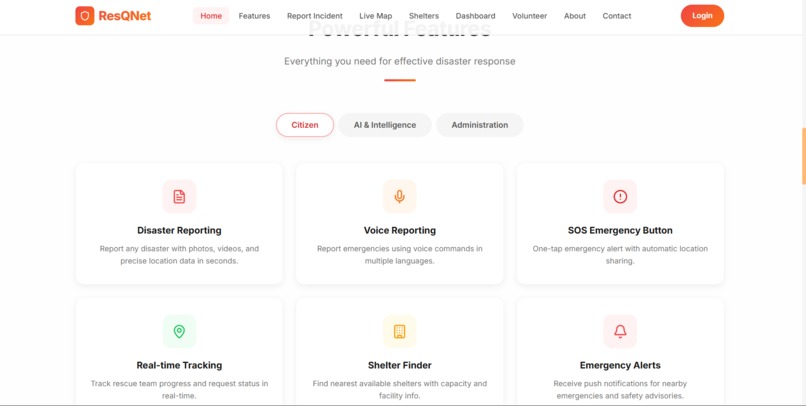806x406 pixels.
Task: Click 'Report any disaster with photos' description
Action: click(179, 254)
